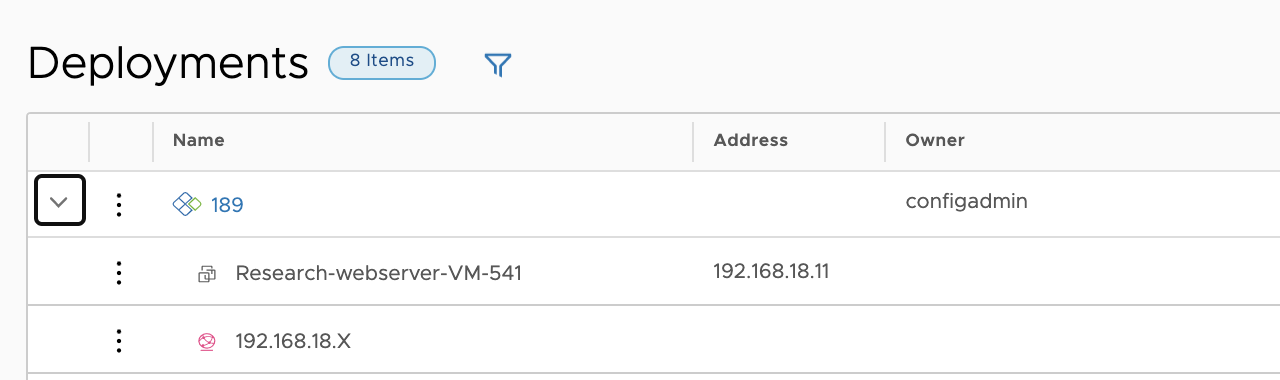
Task: Sort by the Address column header
Action: coord(751,140)
